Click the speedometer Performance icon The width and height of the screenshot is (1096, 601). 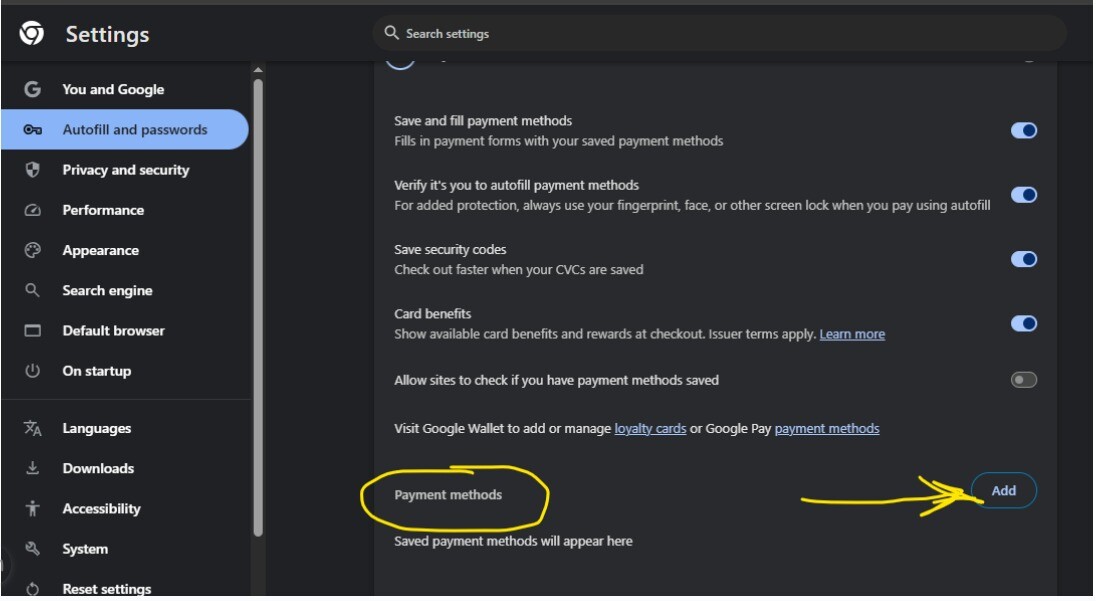(x=32, y=210)
